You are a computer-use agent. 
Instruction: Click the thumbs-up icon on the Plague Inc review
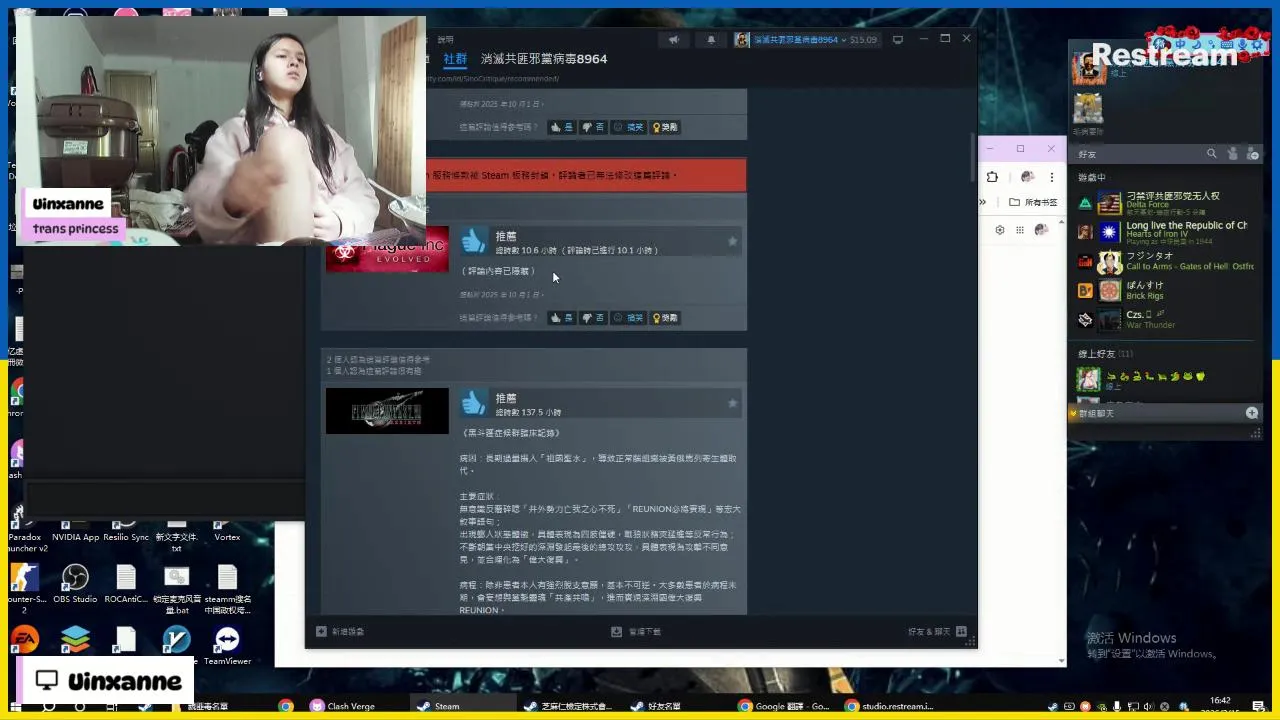click(x=474, y=241)
